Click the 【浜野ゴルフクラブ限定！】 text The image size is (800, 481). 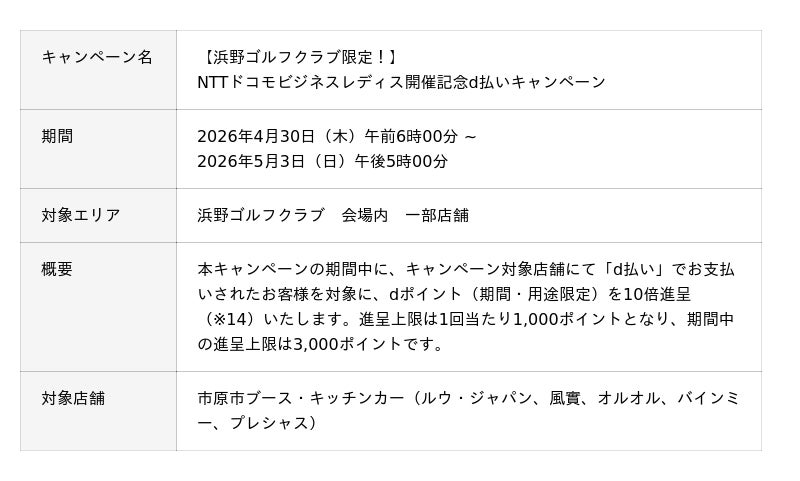pyautogui.click(x=298, y=57)
